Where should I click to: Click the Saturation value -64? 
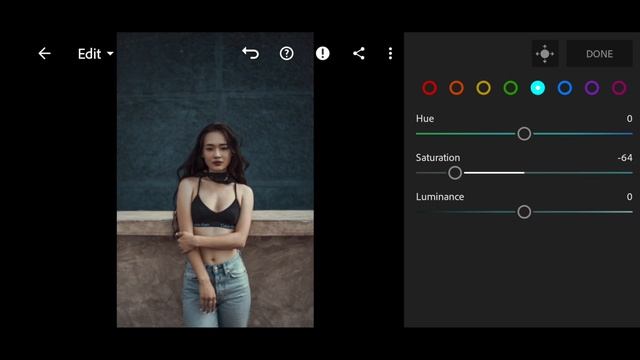tap(625, 158)
